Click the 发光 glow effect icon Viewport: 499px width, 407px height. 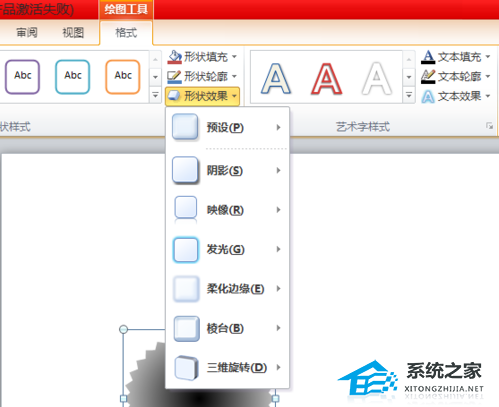click(x=186, y=250)
